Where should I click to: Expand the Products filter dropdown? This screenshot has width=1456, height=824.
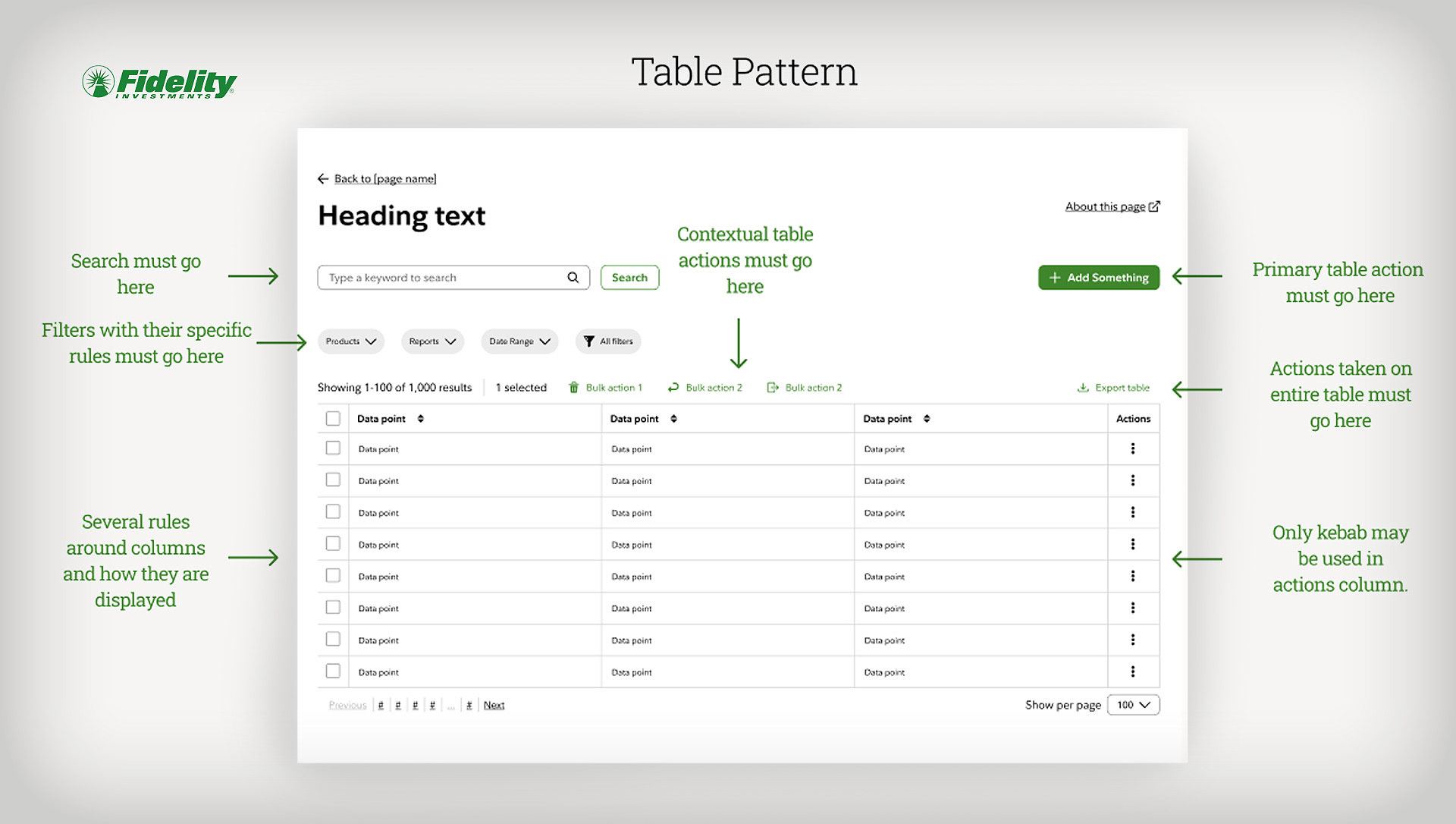pyautogui.click(x=351, y=341)
